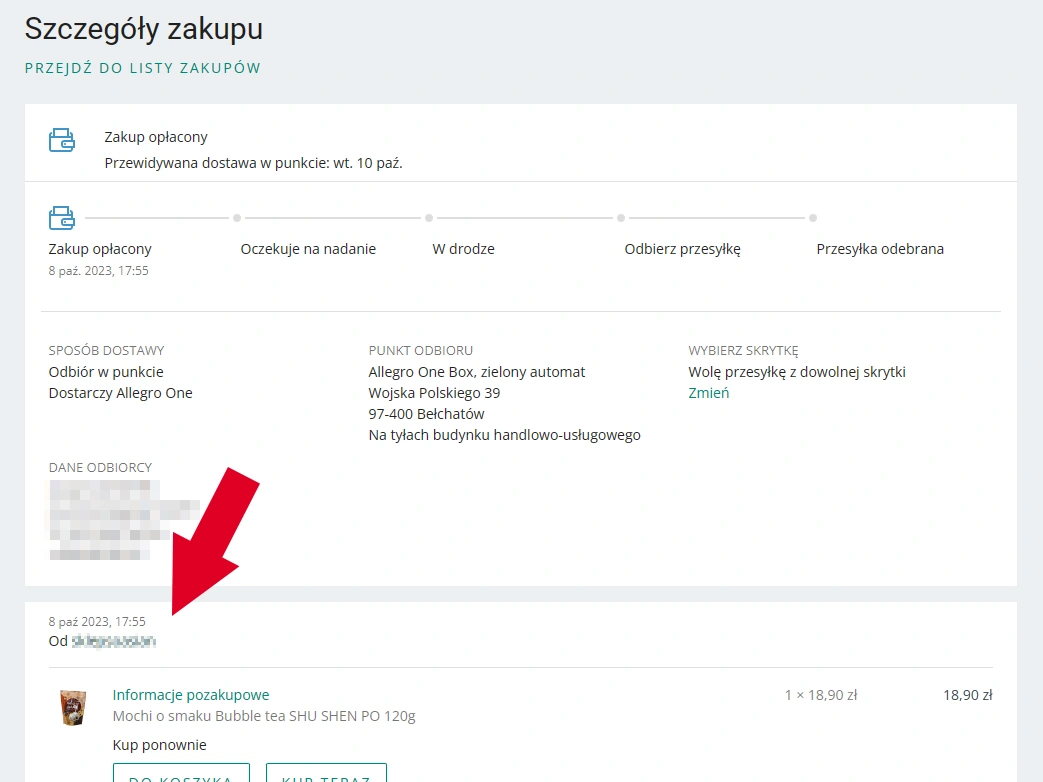Click the wallet icon beside Zakup opłacony header
Viewport: 1043px width, 782px height.
coord(62,140)
